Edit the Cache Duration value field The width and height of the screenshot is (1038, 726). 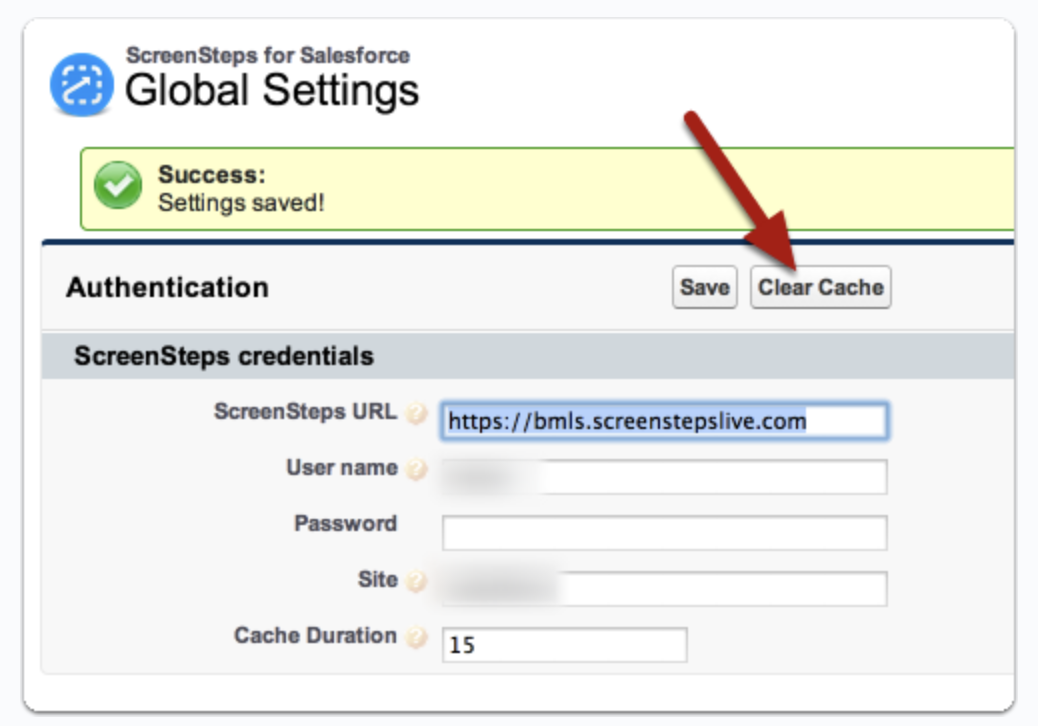click(x=564, y=645)
